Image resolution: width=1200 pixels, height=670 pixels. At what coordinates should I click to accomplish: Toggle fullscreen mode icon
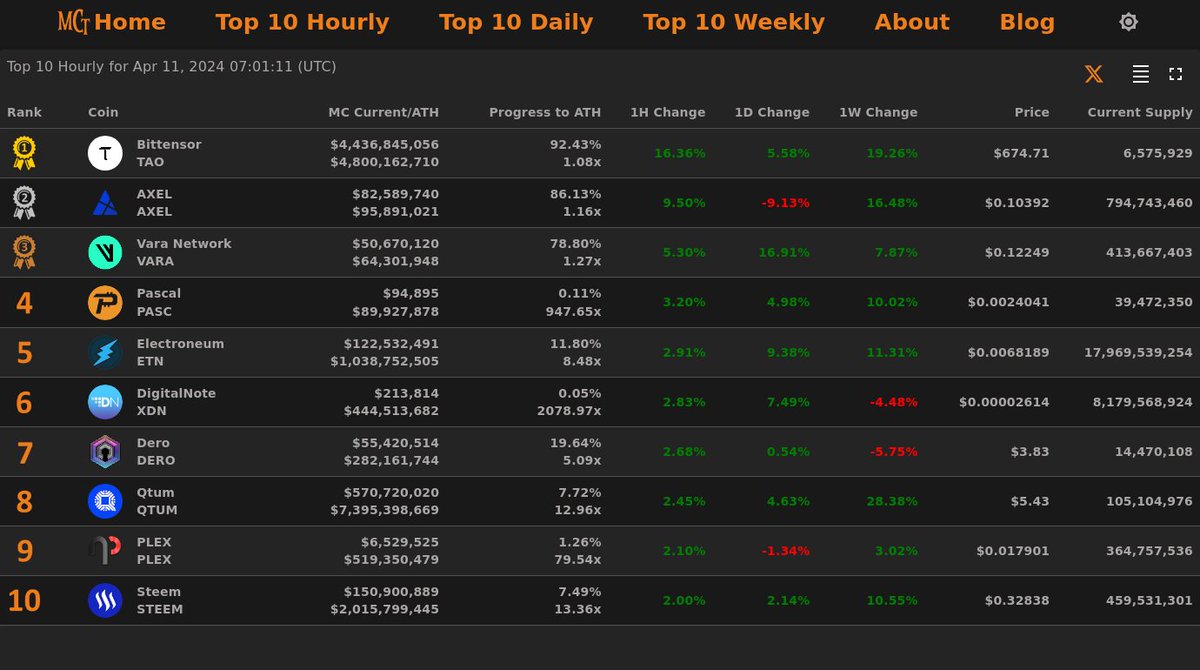click(1175, 74)
